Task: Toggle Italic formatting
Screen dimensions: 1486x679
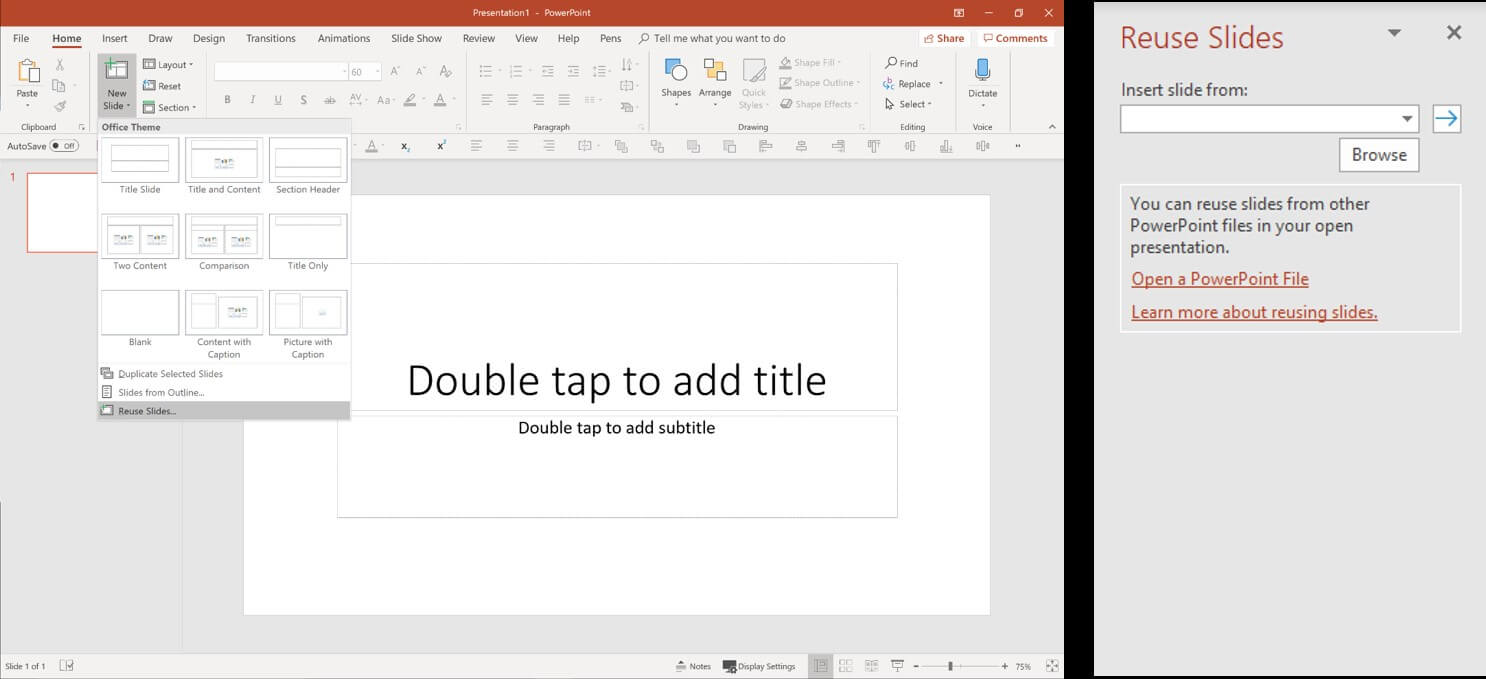Action: (253, 100)
